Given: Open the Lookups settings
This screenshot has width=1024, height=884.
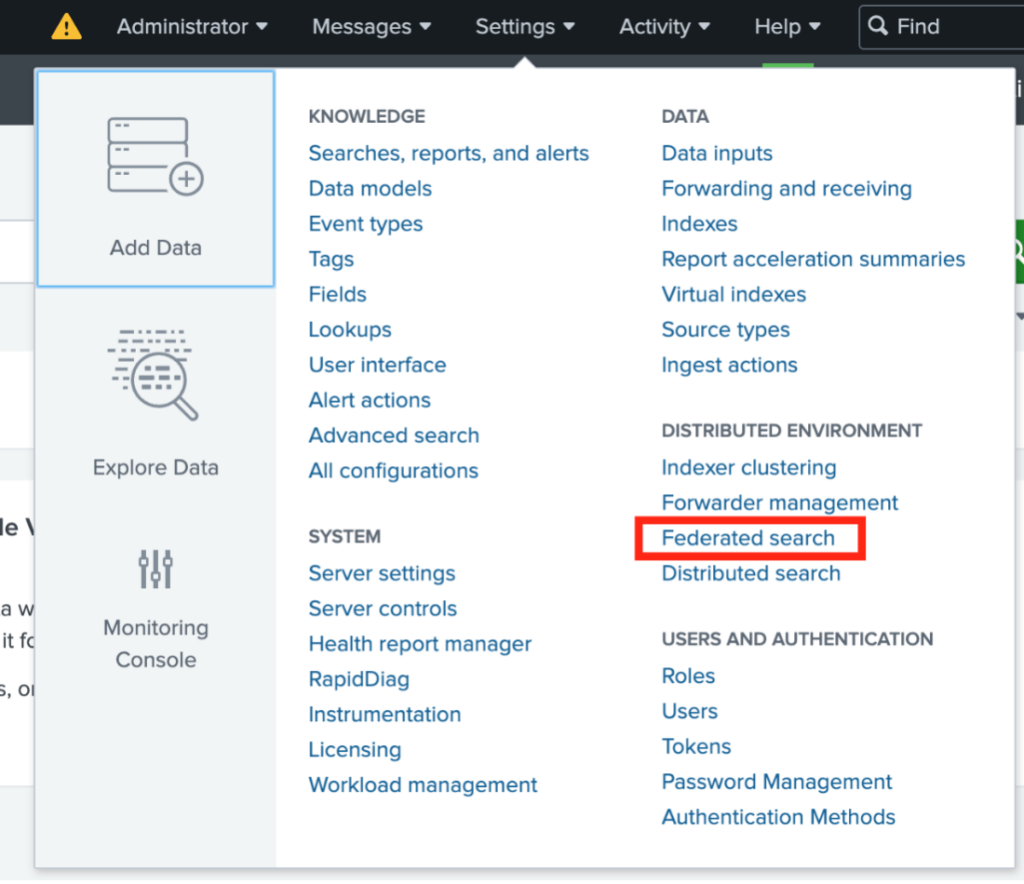Looking at the screenshot, I should [x=349, y=329].
